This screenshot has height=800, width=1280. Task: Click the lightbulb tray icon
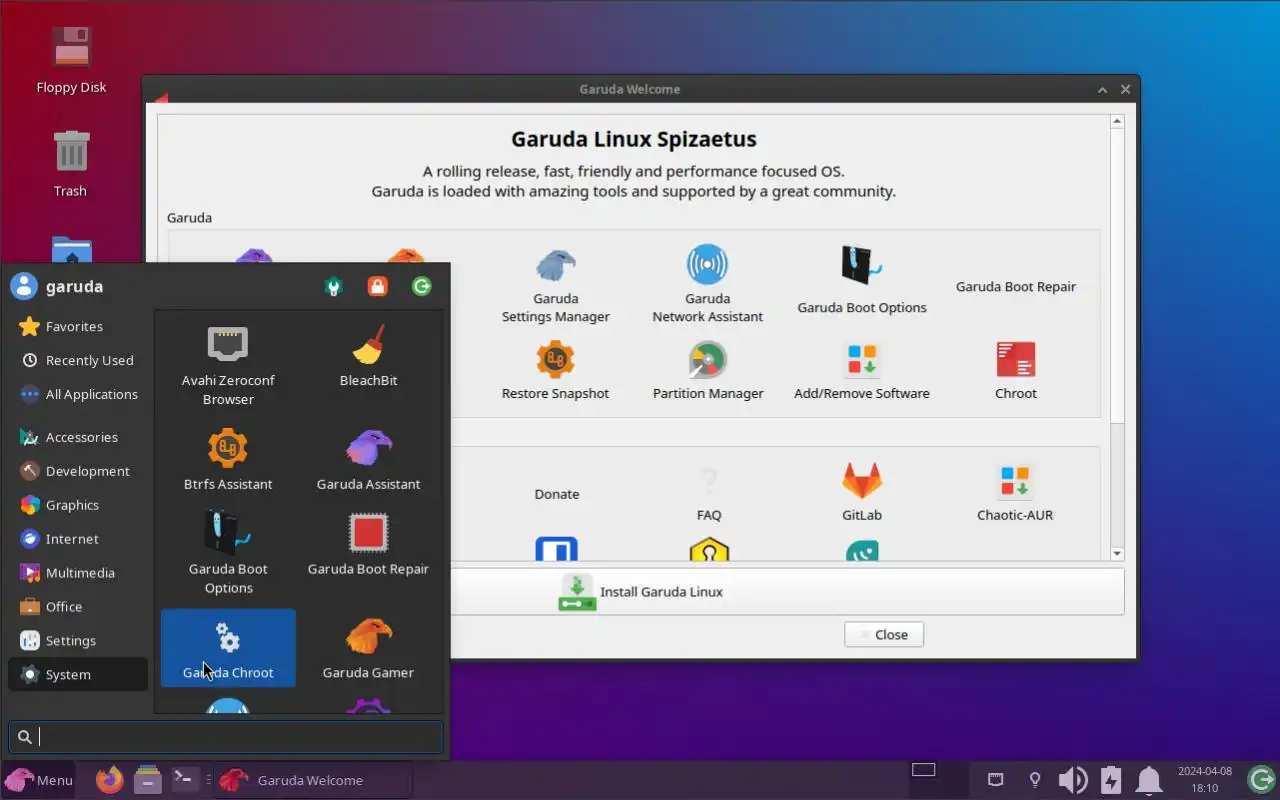pos(1035,779)
